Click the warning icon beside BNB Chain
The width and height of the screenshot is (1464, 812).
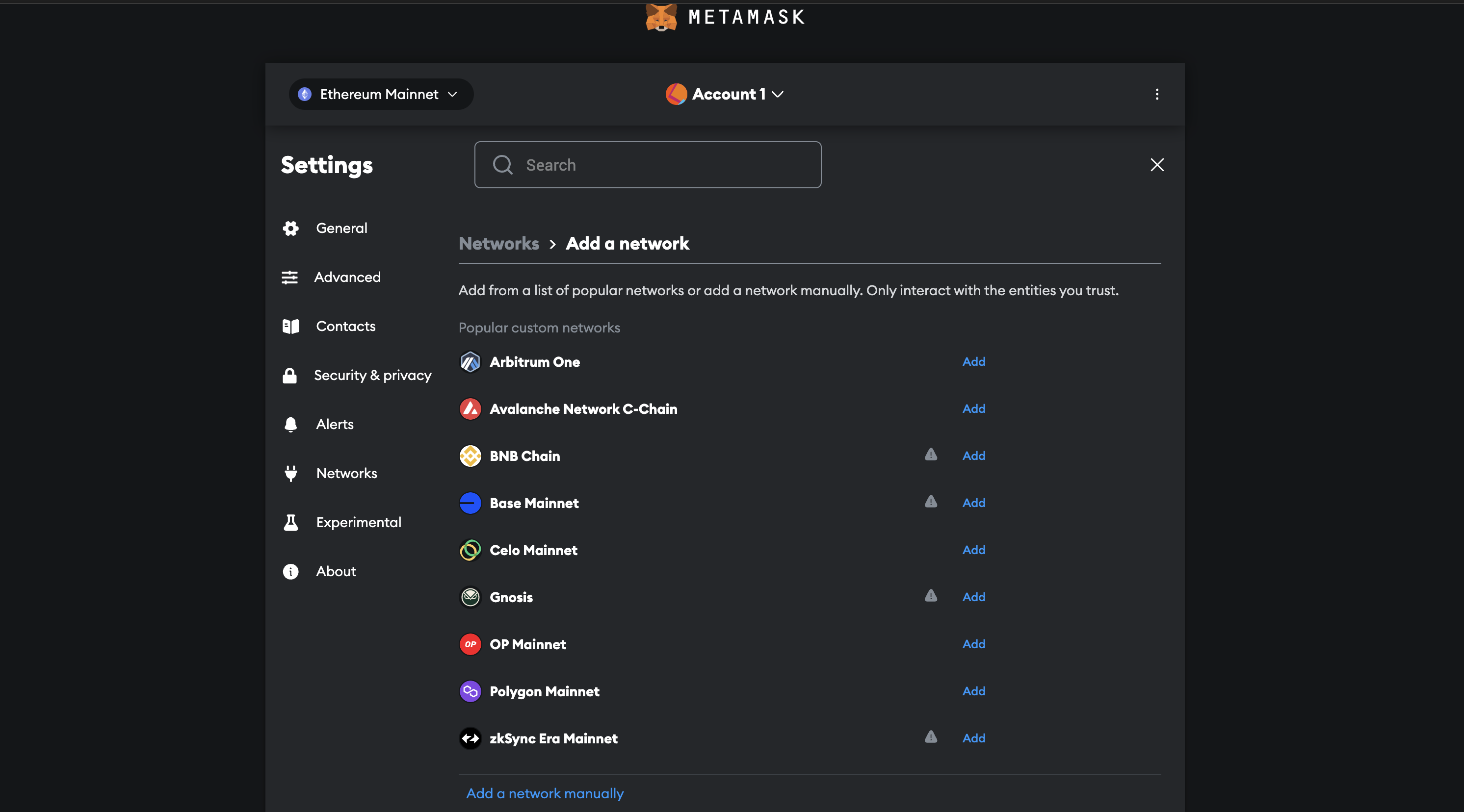click(930, 454)
